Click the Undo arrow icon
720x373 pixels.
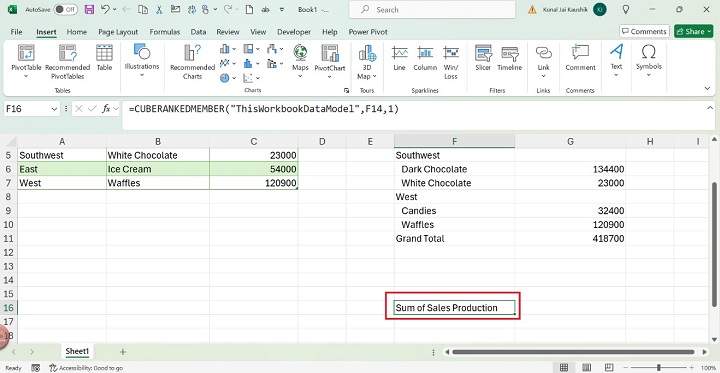click(x=105, y=9)
